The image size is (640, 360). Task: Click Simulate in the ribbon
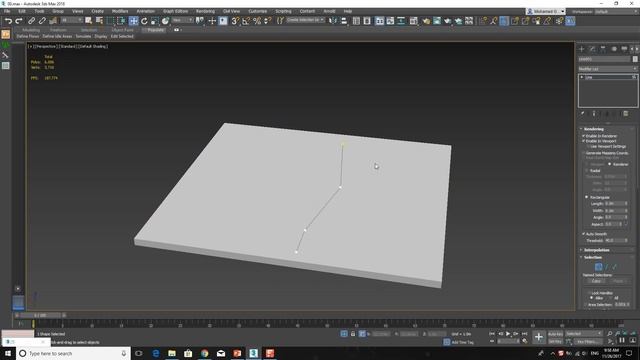(x=83, y=36)
